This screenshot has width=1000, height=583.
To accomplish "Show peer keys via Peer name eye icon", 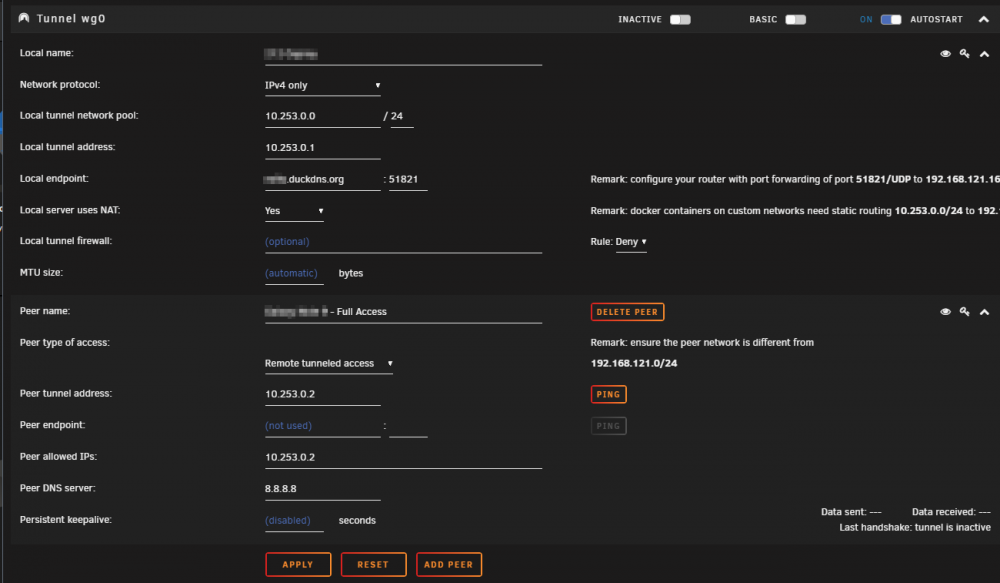I will tap(945, 312).
